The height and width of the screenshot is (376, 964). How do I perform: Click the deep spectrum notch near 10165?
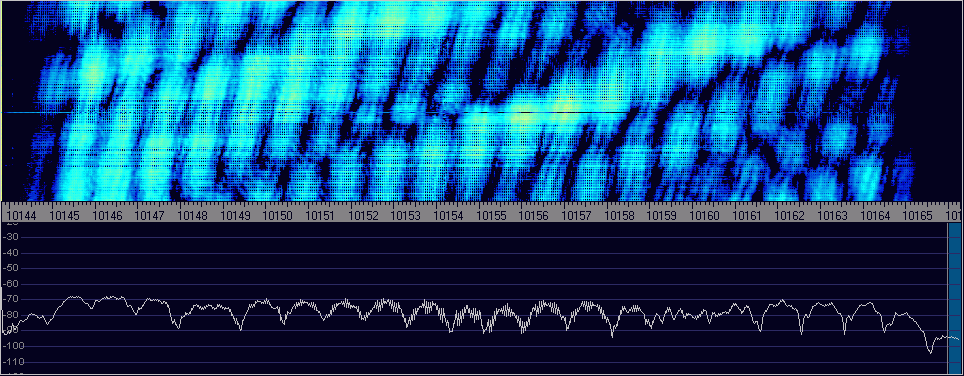coord(930,351)
